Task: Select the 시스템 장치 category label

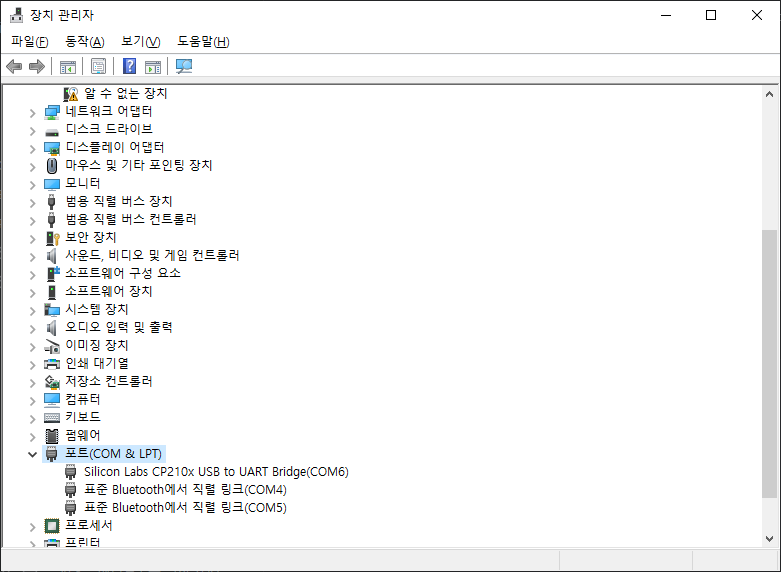Action: point(97,309)
